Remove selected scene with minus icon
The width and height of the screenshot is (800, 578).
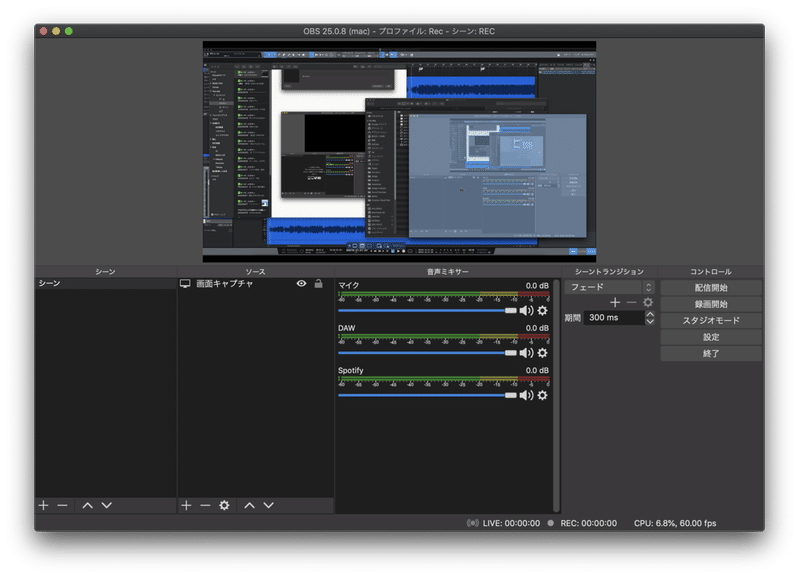62,505
